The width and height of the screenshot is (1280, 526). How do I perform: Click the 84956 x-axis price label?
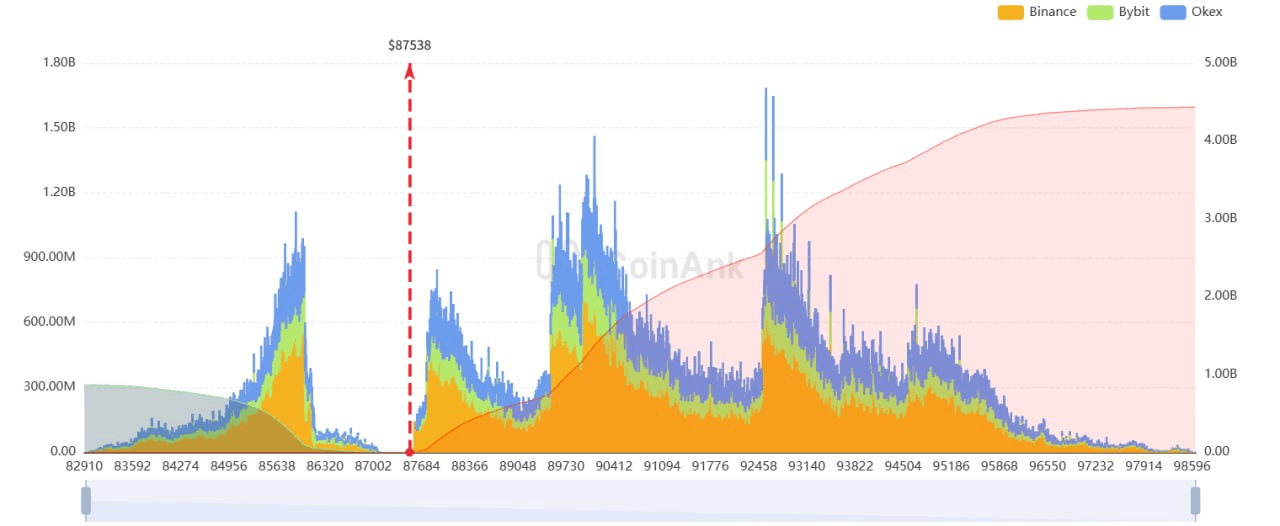point(230,466)
